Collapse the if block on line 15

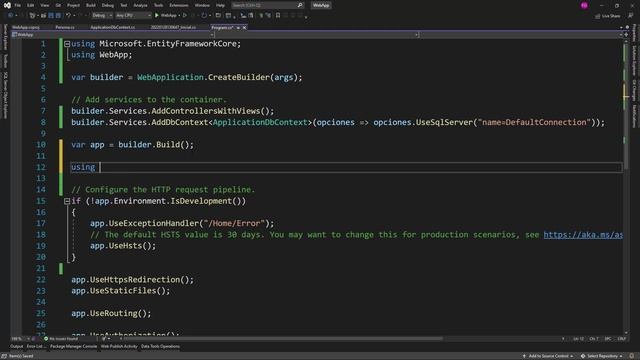point(67,201)
